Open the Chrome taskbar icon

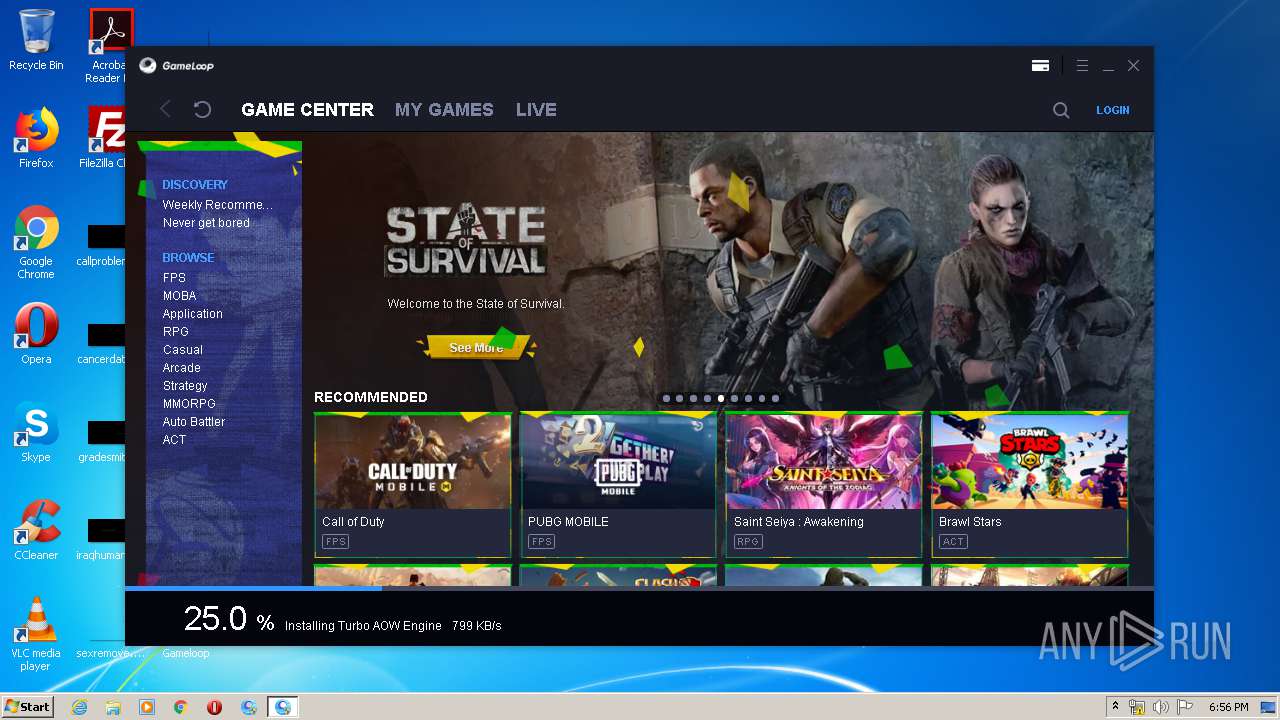click(181, 707)
